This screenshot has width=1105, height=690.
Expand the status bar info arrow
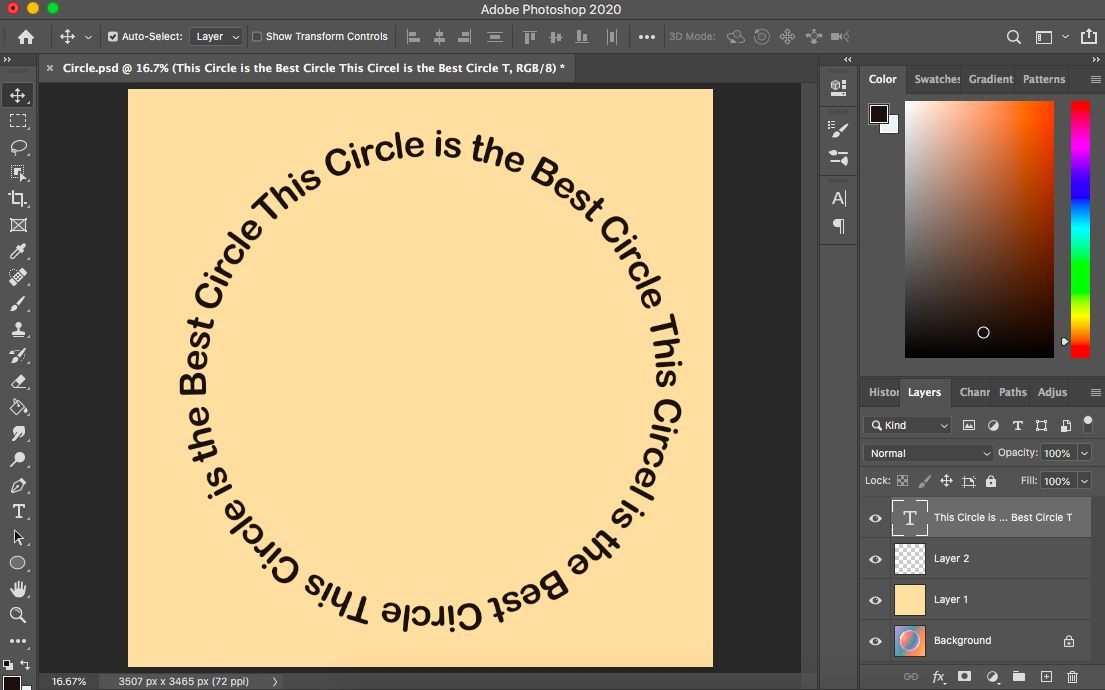(275, 682)
